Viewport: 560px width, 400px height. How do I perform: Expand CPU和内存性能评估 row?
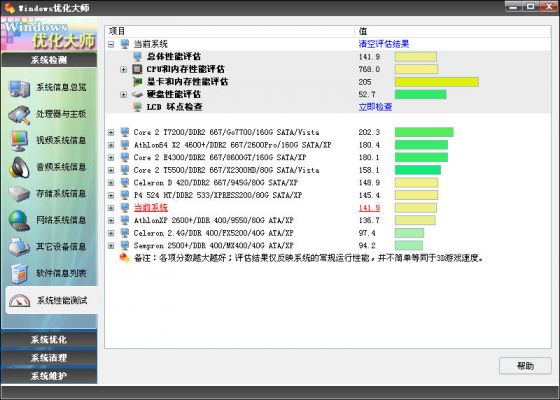pyautogui.click(x=124, y=69)
